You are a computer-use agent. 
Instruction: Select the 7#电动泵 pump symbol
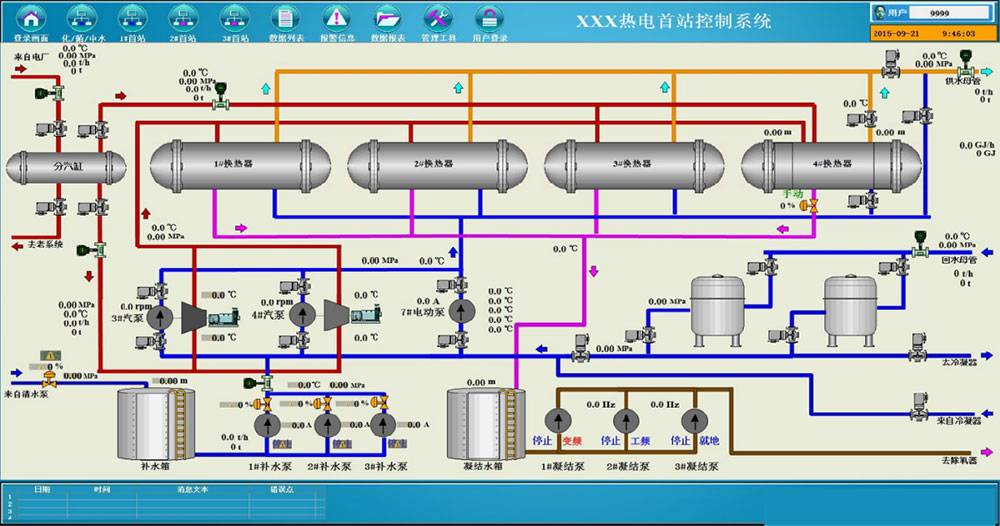coord(462,311)
